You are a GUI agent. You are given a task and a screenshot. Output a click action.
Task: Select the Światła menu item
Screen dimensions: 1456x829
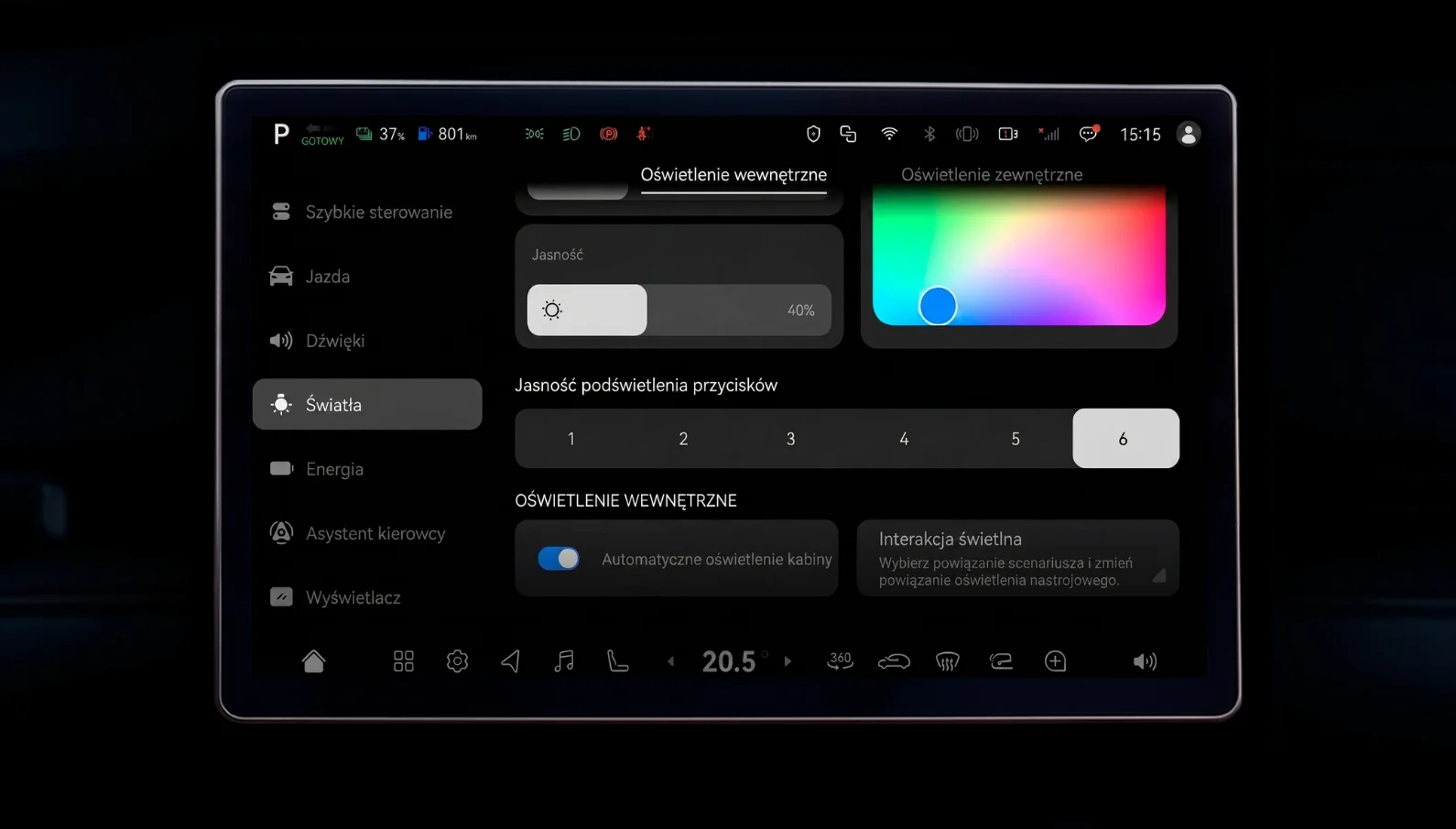click(367, 404)
